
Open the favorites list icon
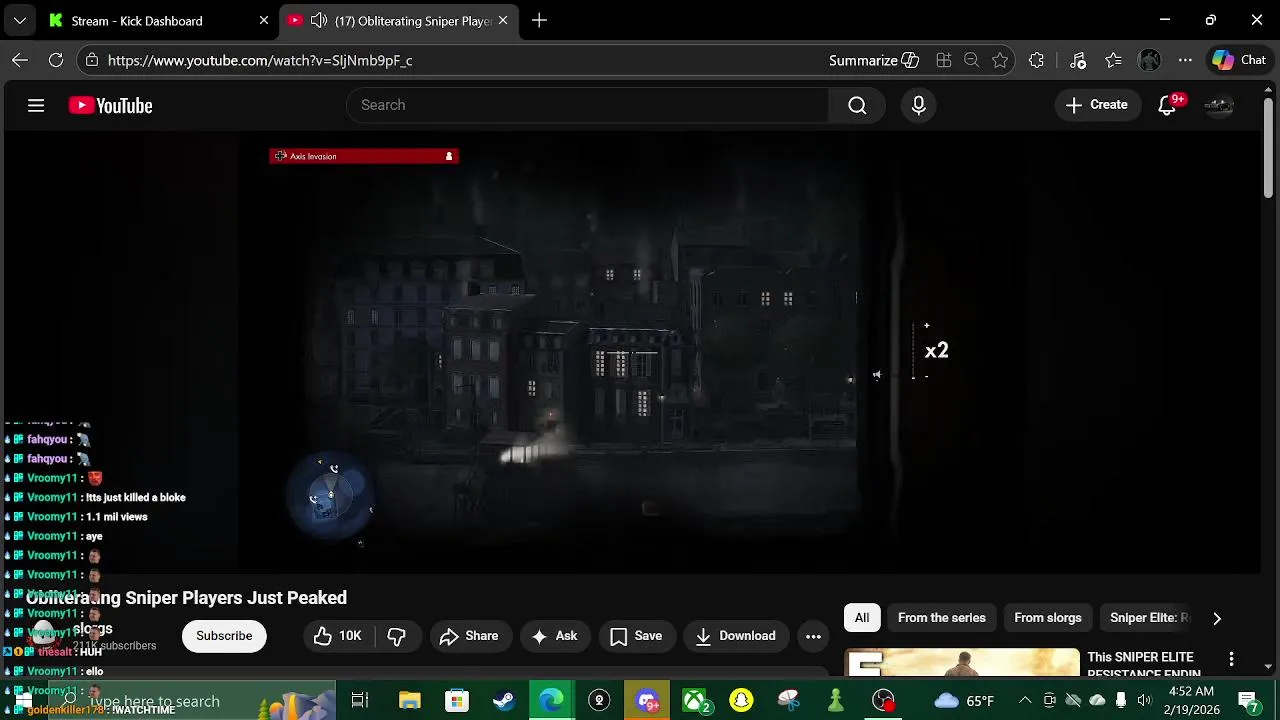point(1114,60)
